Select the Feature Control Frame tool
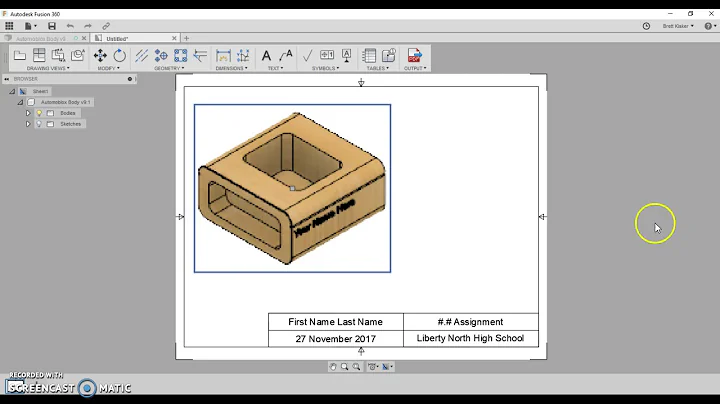This screenshot has height=404, width=720. [327, 55]
